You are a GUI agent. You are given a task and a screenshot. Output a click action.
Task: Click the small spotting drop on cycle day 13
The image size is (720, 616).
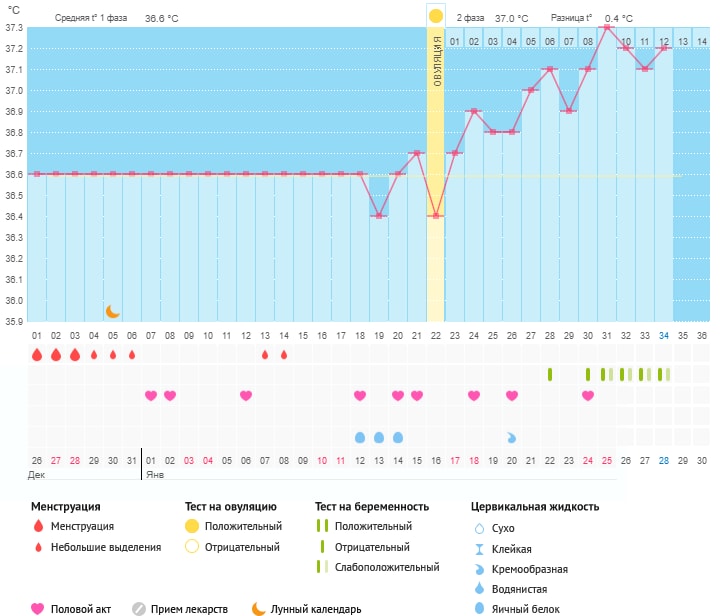(x=265, y=355)
